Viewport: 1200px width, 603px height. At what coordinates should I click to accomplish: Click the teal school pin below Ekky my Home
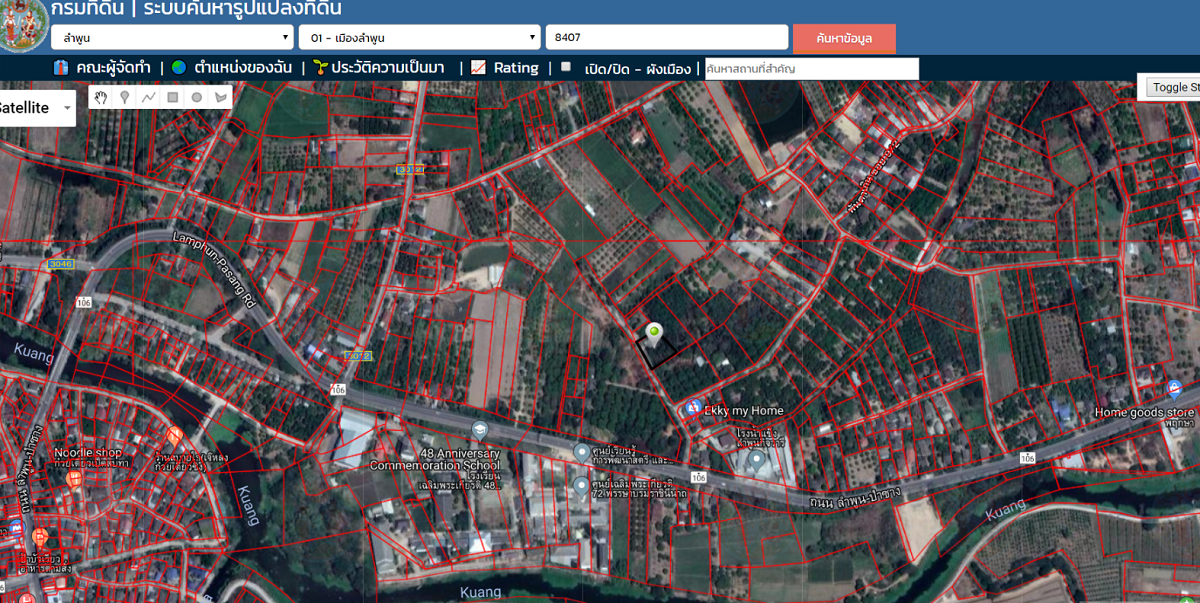click(x=757, y=461)
